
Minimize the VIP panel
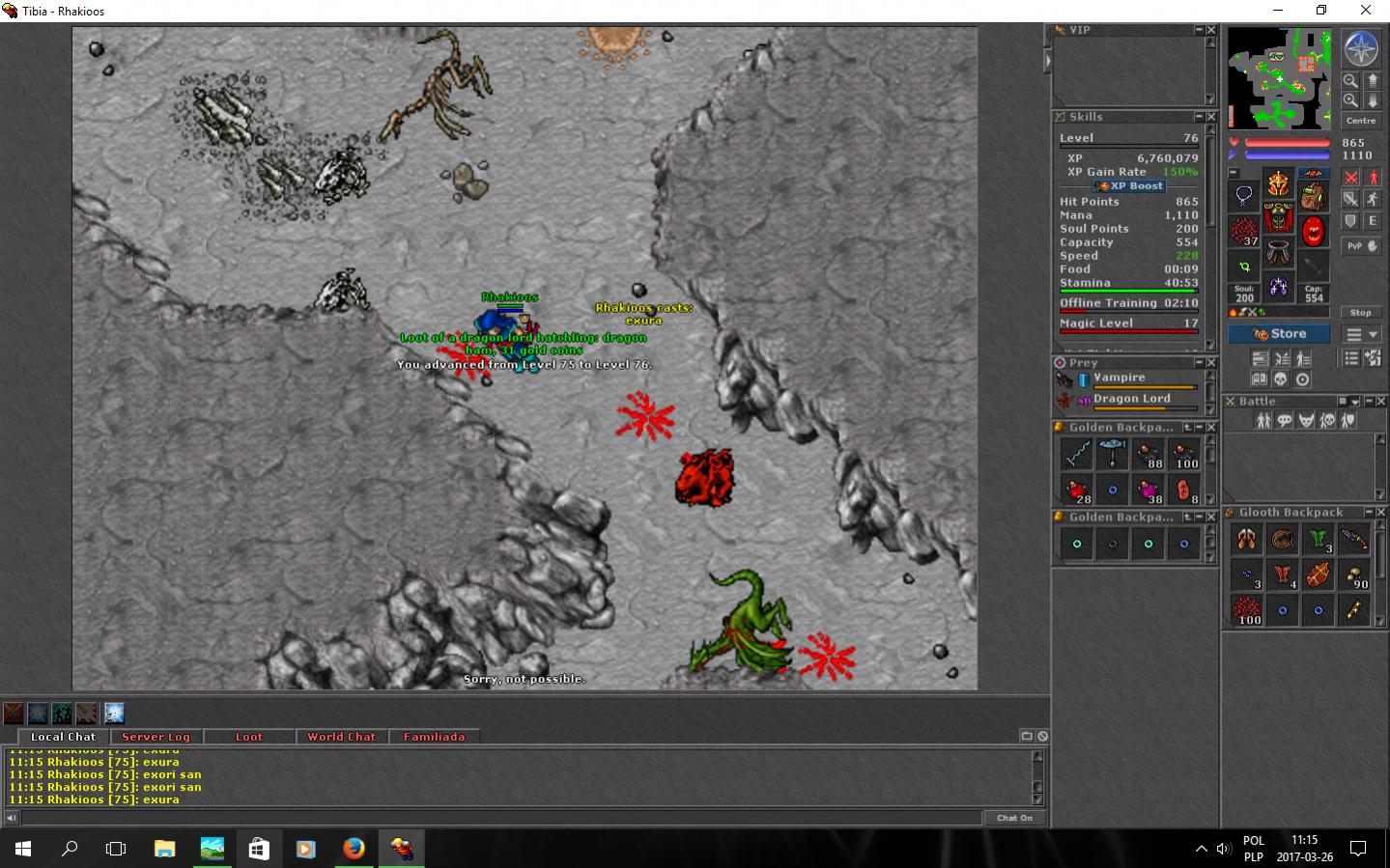[x=1199, y=30]
